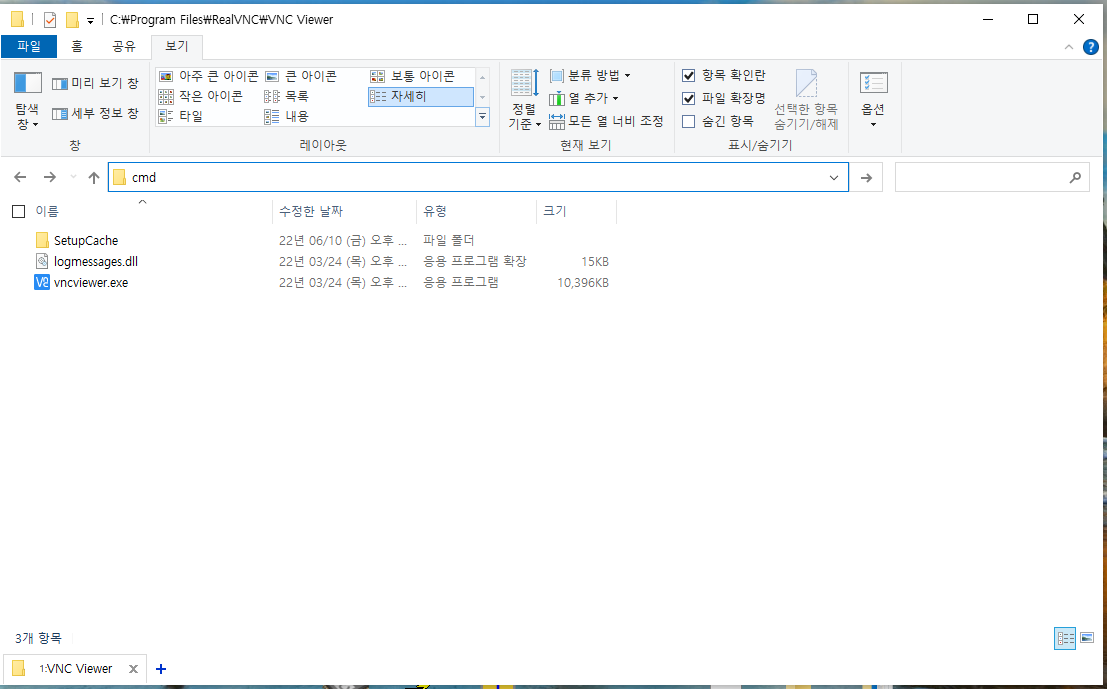Select the vncviewer.exe file
Image resolution: width=1107 pixels, height=689 pixels.
click(91, 282)
